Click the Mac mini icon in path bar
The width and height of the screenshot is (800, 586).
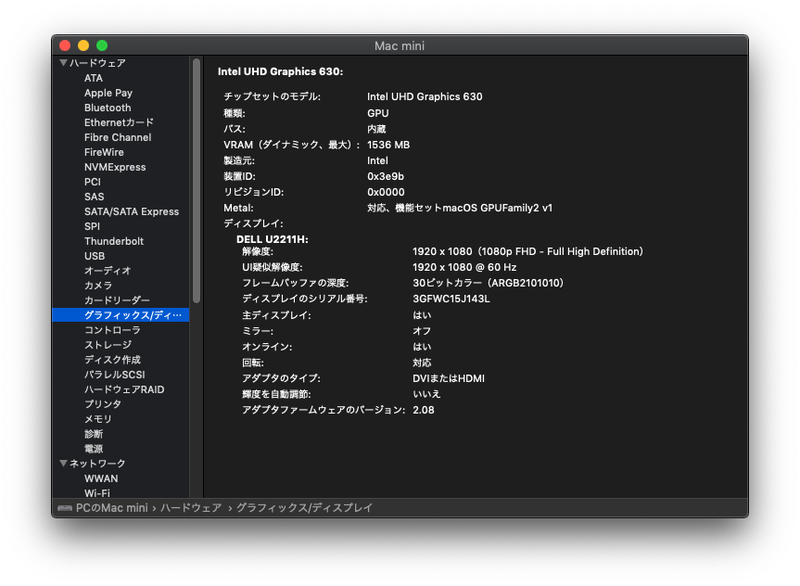65,508
